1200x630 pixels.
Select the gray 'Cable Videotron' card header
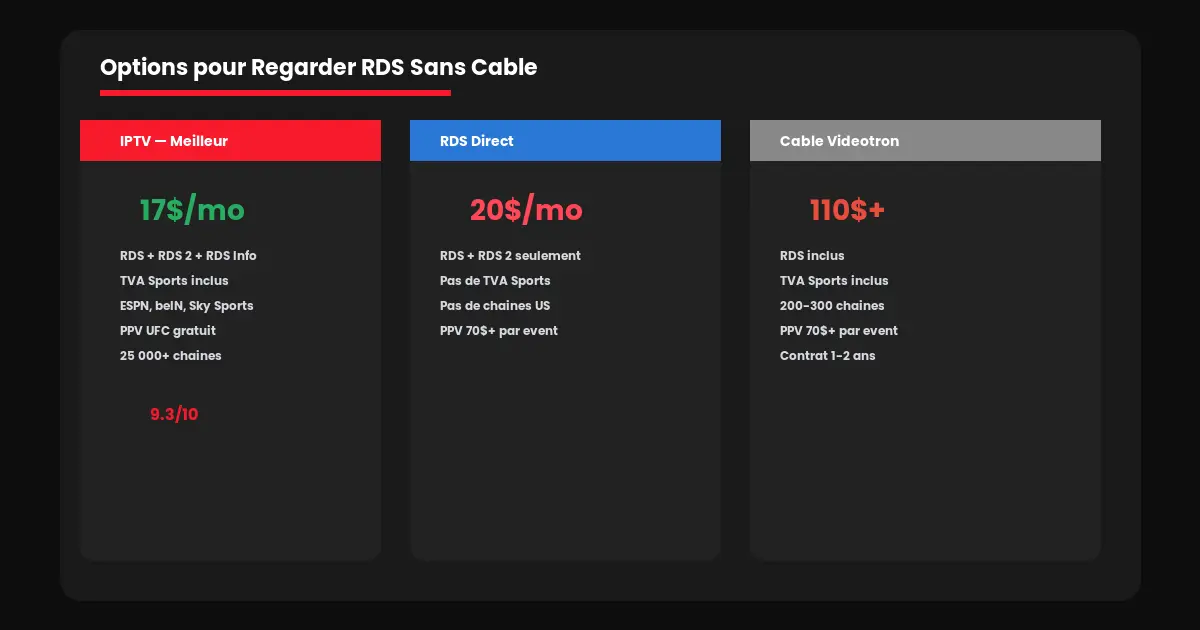[925, 141]
